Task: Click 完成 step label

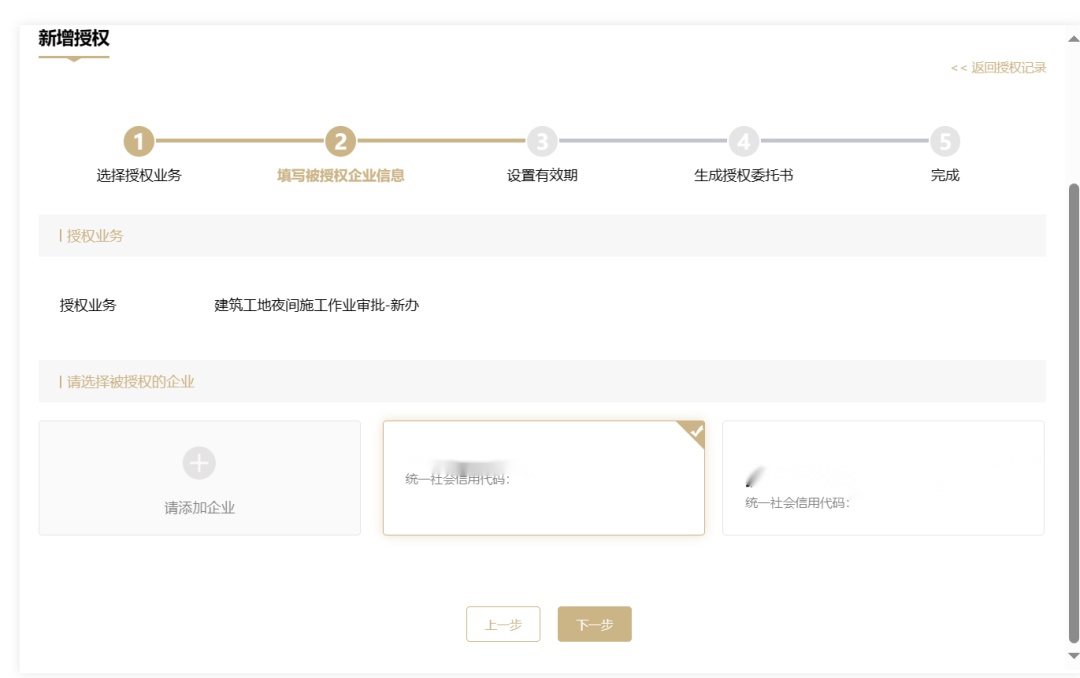Action: click(x=945, y=175)
